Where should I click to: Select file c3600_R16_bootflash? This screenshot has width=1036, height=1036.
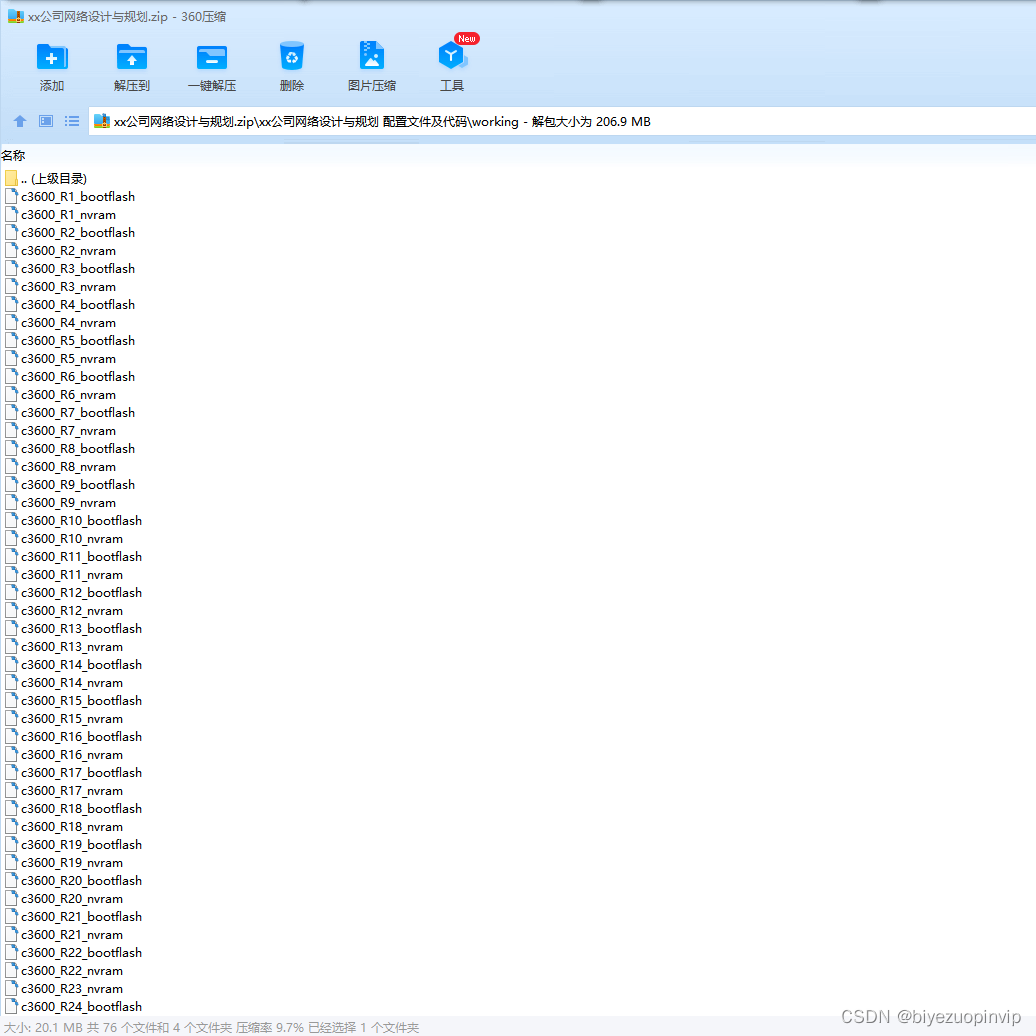(73, 737)
